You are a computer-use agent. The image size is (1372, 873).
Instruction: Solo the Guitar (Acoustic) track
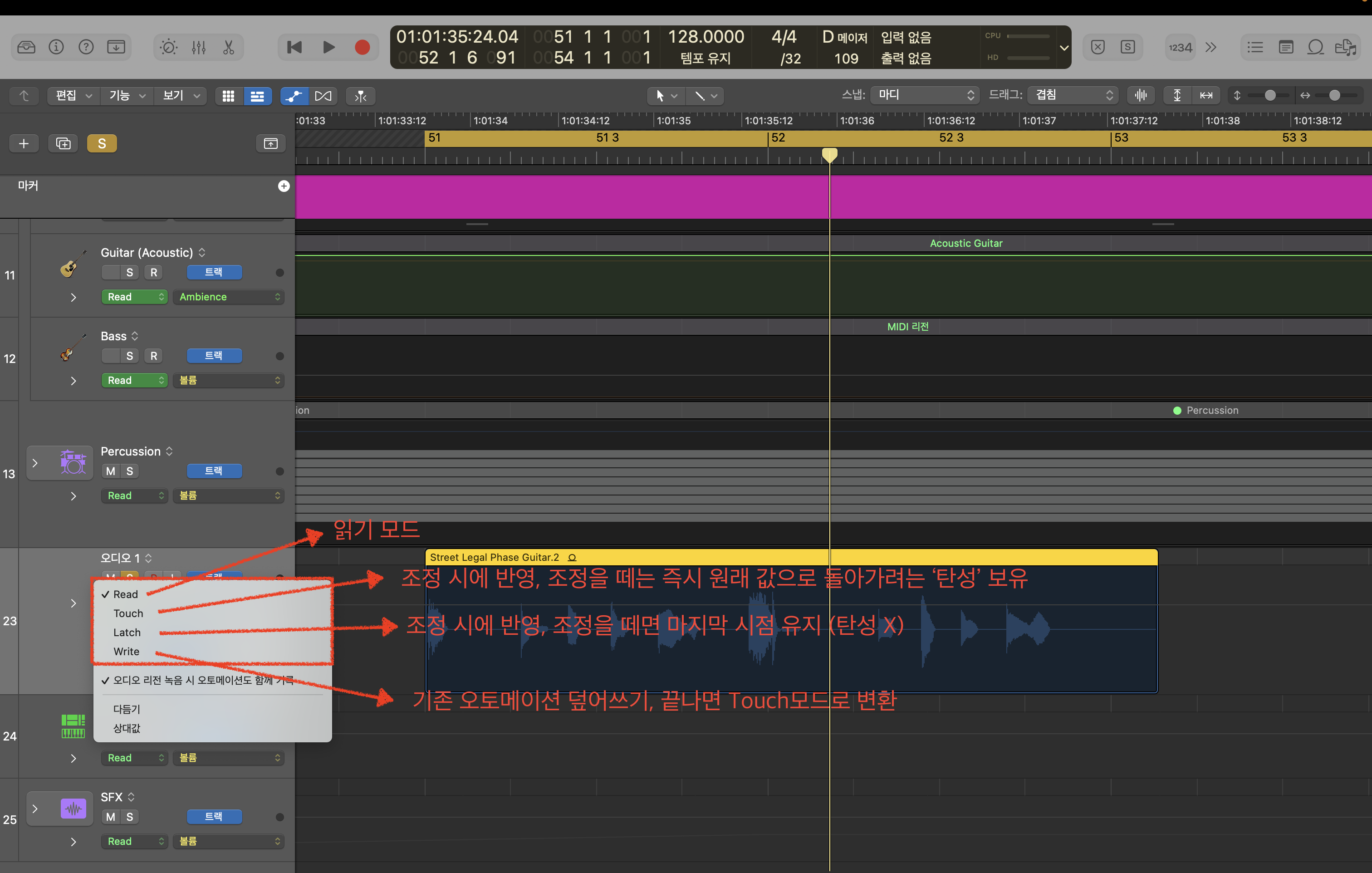pos(130,272)
